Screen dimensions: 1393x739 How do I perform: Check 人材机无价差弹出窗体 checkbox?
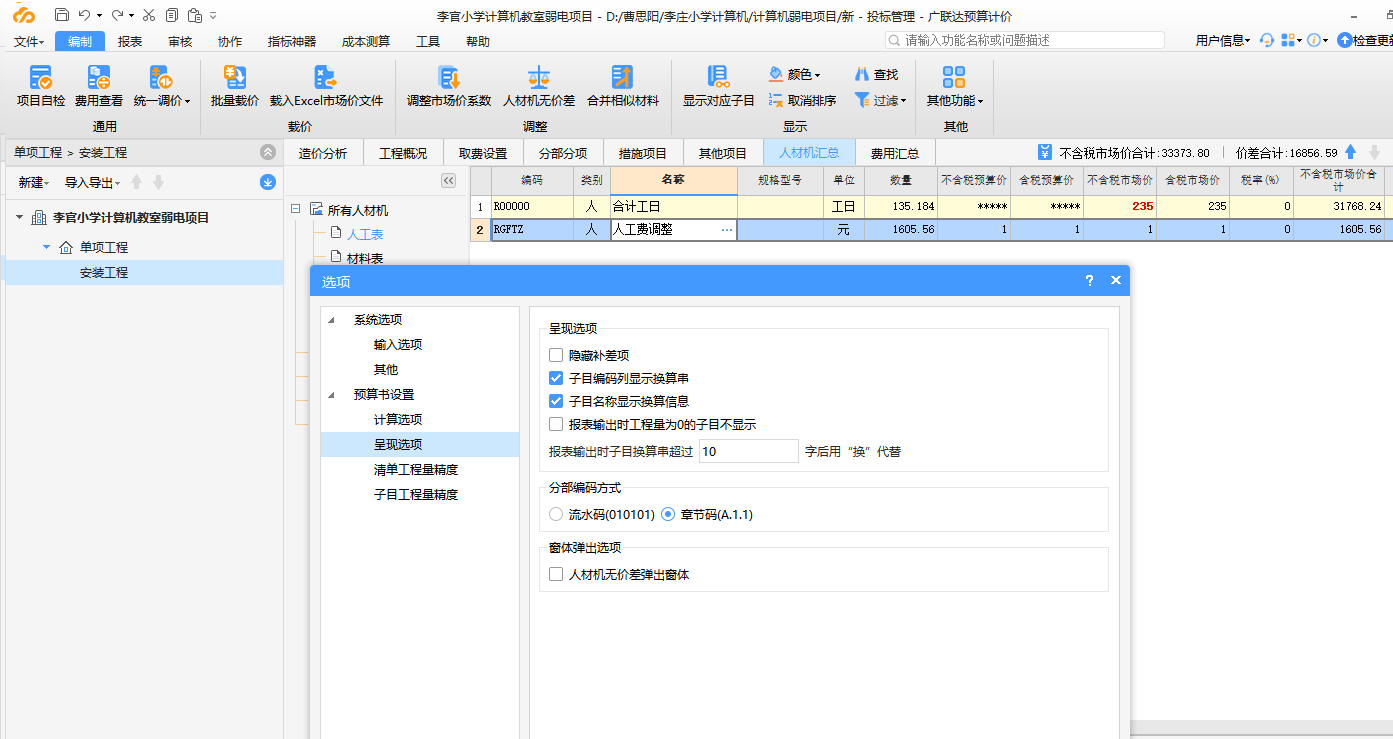coord(556,574)
